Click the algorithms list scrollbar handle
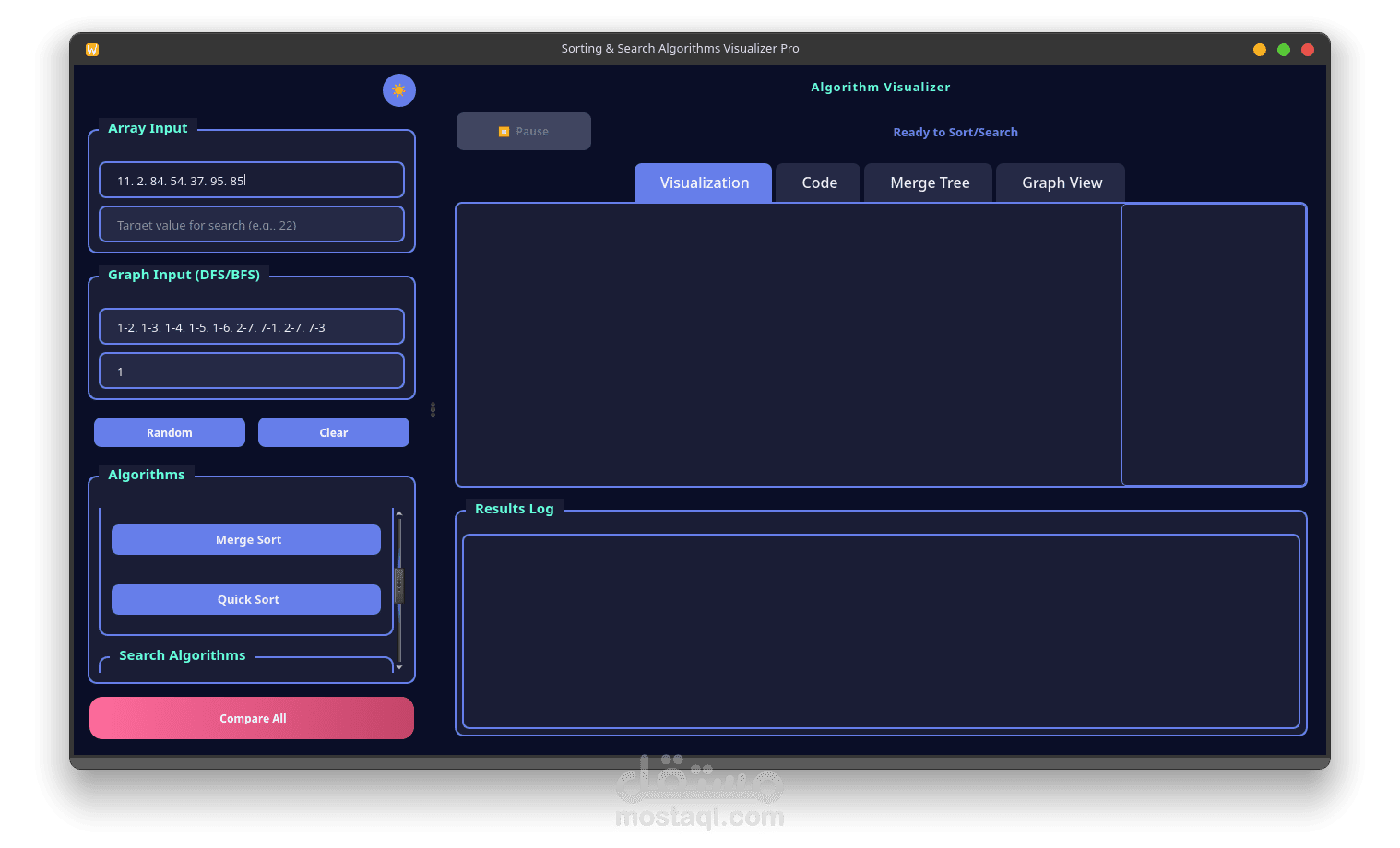Image resolution: width=1400 pixels, height=848 pixels. (x=399, y=586)
